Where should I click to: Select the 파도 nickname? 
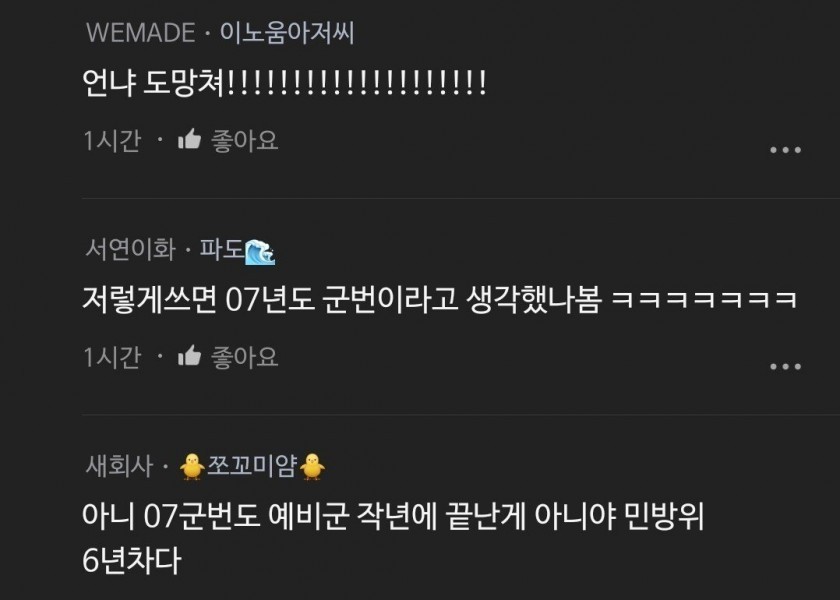(222, 250)
